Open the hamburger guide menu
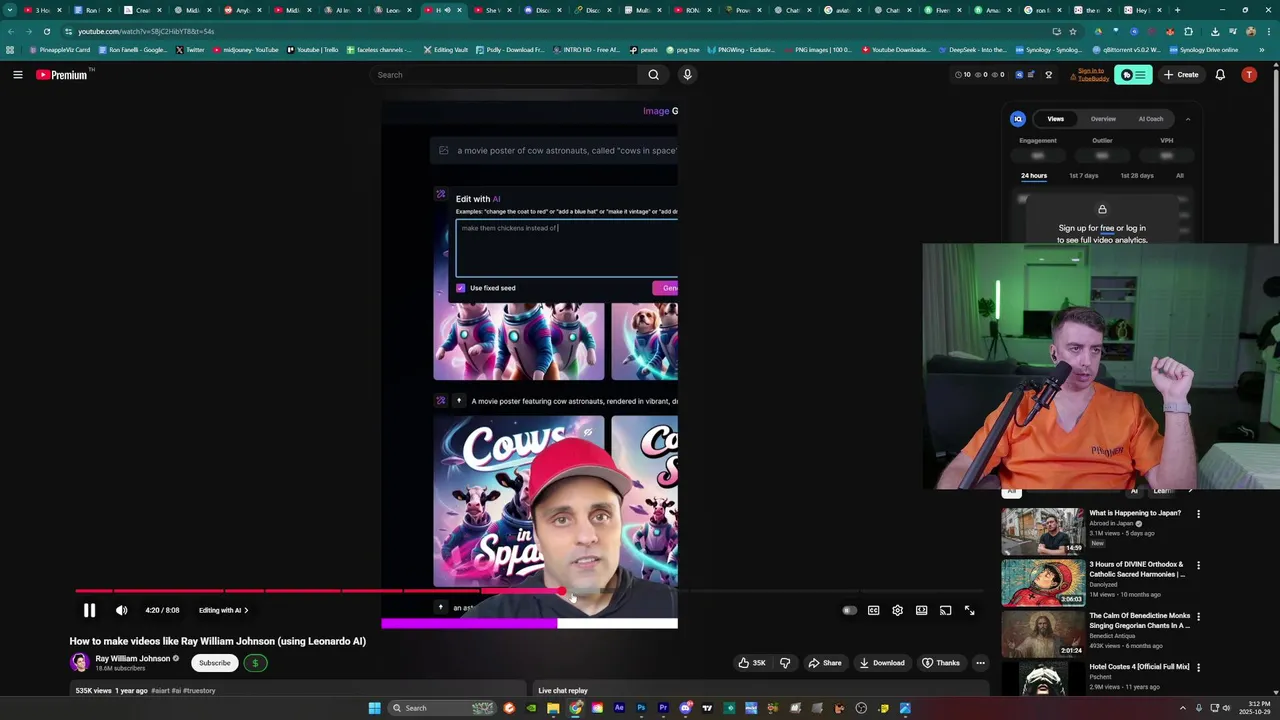Image resolution: width=1280 pixels, height=720 pixels. (17, 74)
